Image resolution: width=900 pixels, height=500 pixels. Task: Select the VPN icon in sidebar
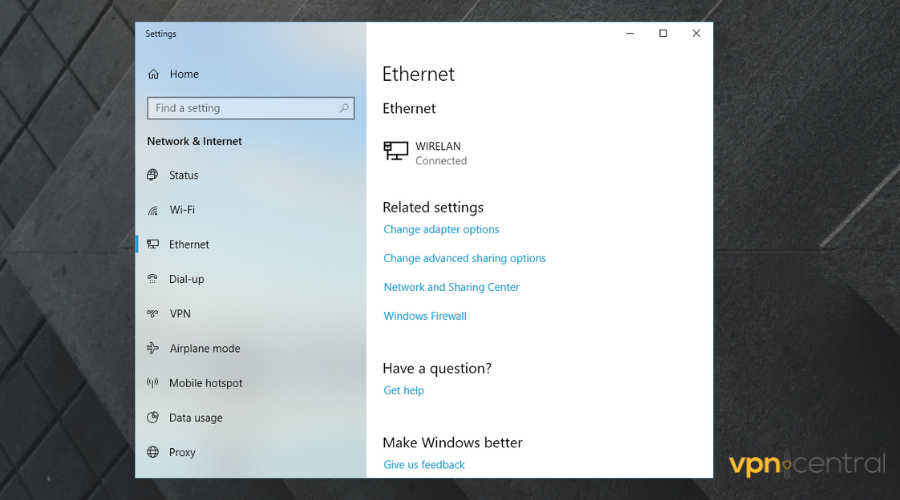(153, 314)
